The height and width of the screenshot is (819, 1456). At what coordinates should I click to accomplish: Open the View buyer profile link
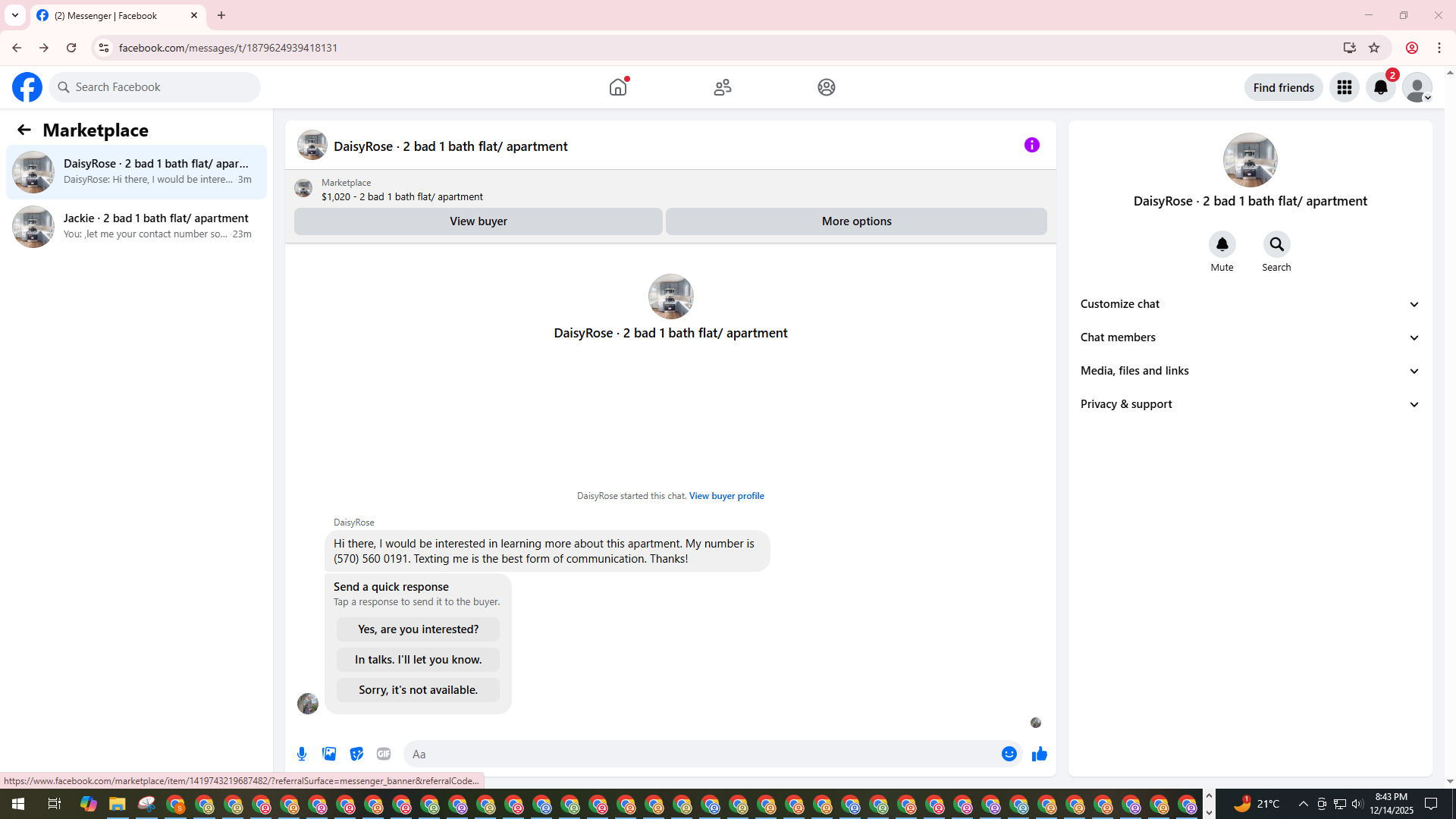pyautogui.click(x=726, y=496)
